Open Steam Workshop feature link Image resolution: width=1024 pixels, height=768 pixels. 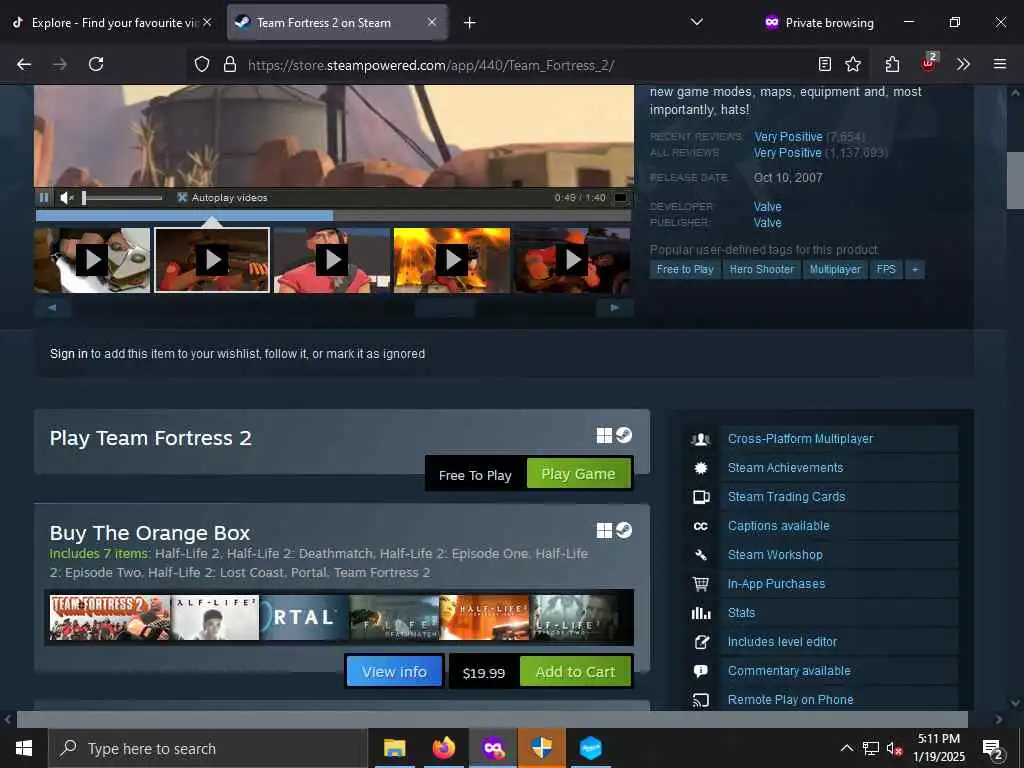[x=775, y=554]
